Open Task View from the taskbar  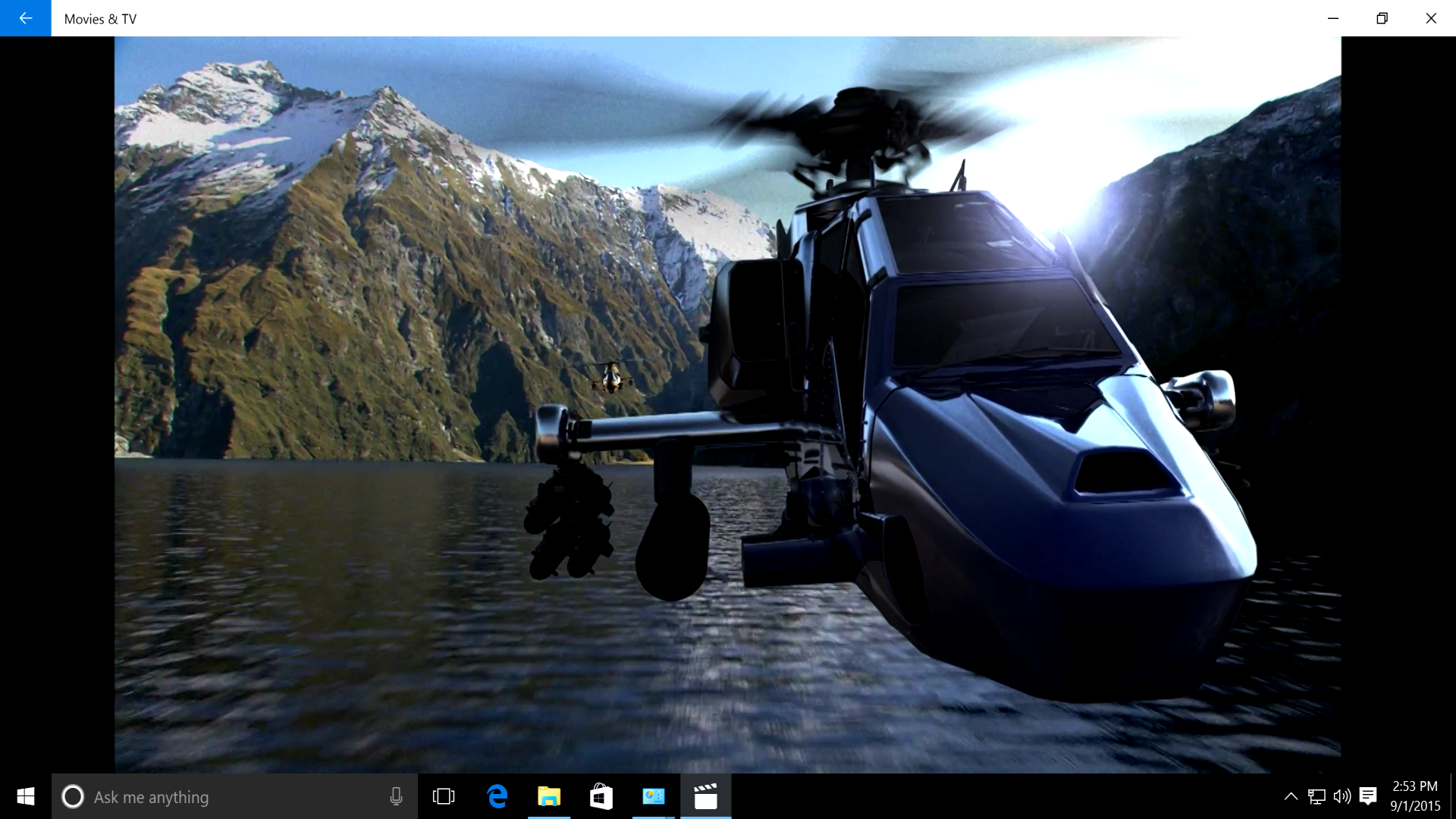444,796
